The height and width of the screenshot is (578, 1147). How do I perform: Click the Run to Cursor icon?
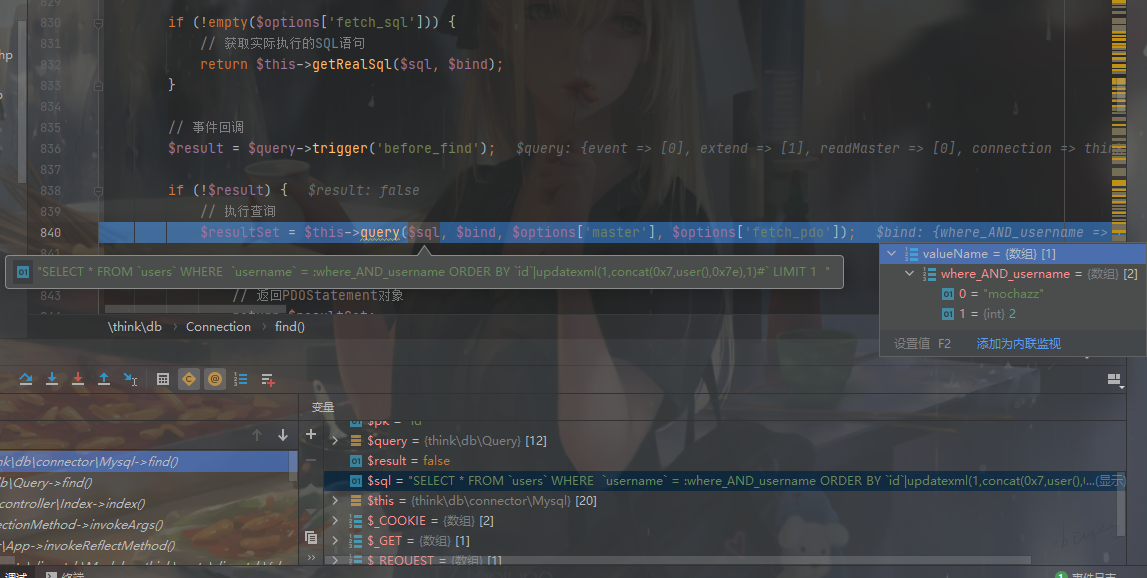pos(130,379)
